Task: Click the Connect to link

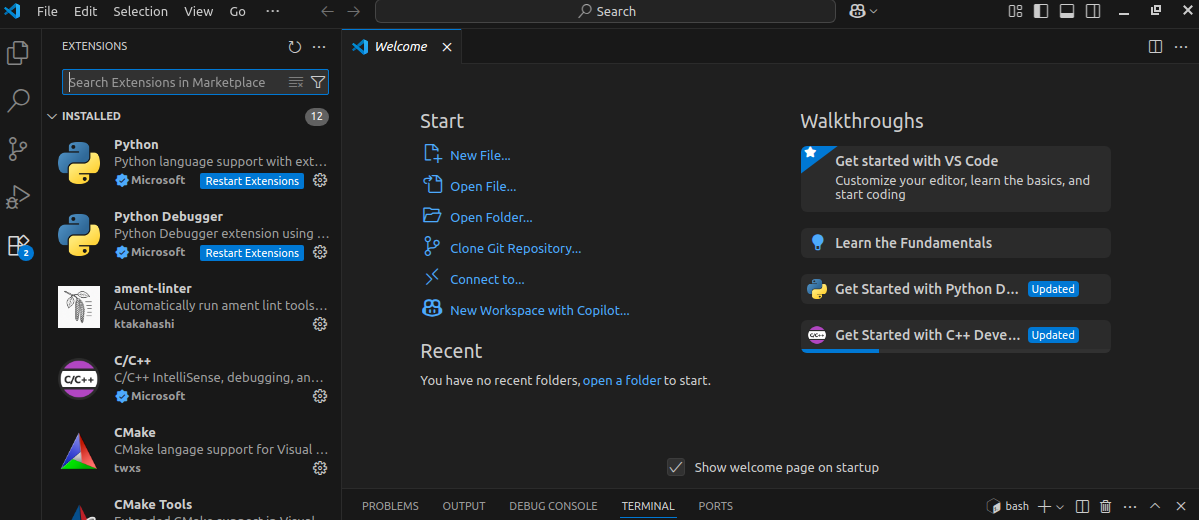Action: click(x=487, y=280)
